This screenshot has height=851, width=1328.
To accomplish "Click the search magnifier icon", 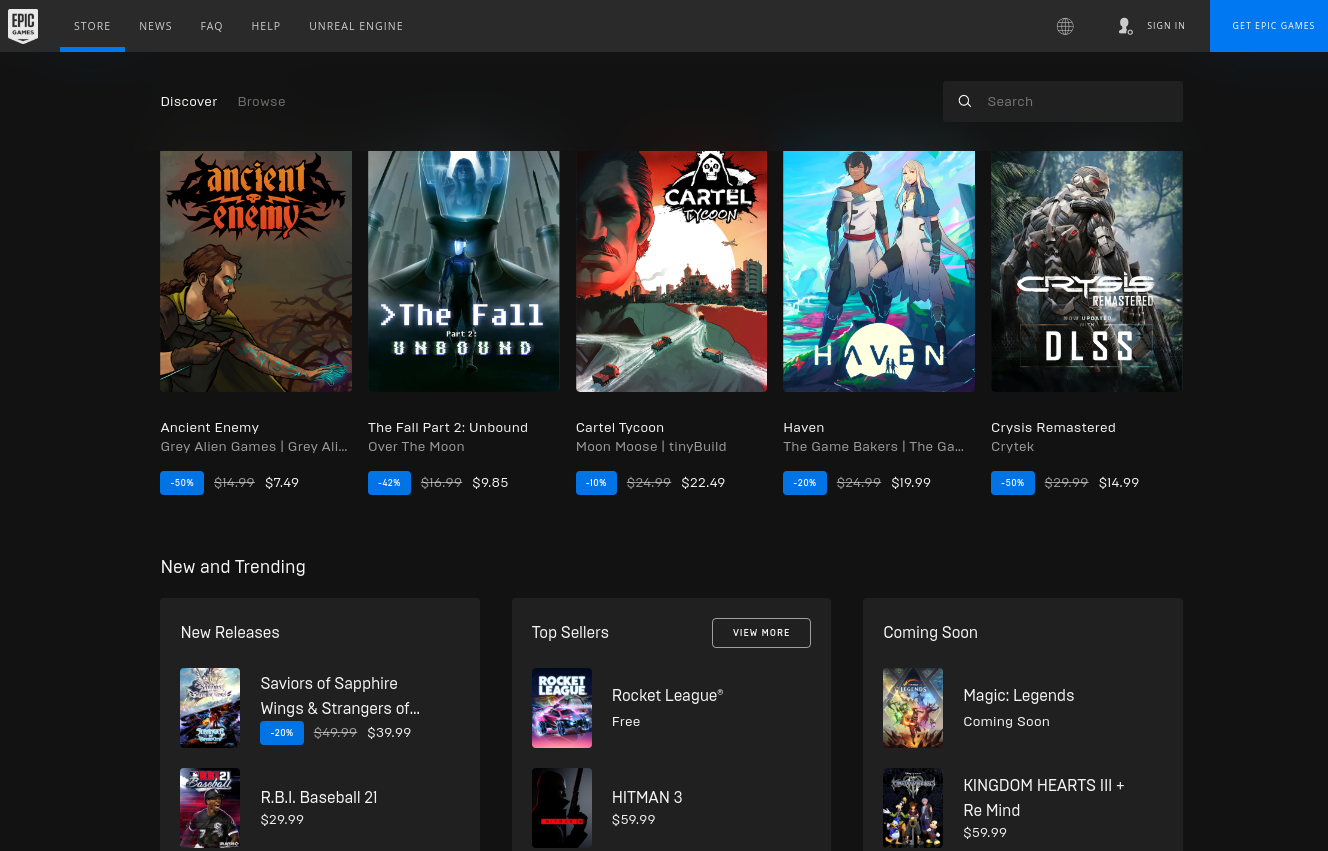I will tap(965, 101).
